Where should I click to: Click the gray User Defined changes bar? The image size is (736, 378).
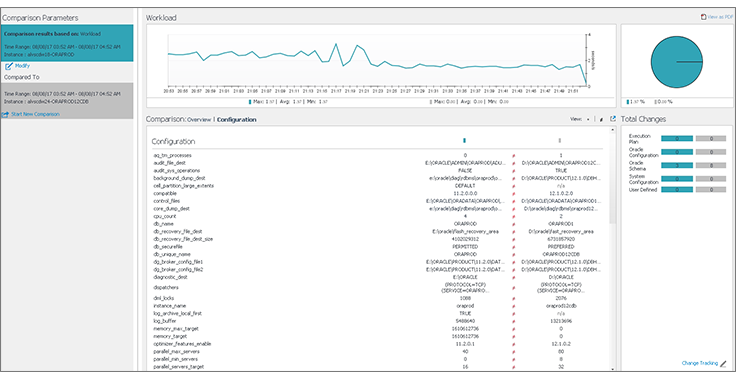711,190
